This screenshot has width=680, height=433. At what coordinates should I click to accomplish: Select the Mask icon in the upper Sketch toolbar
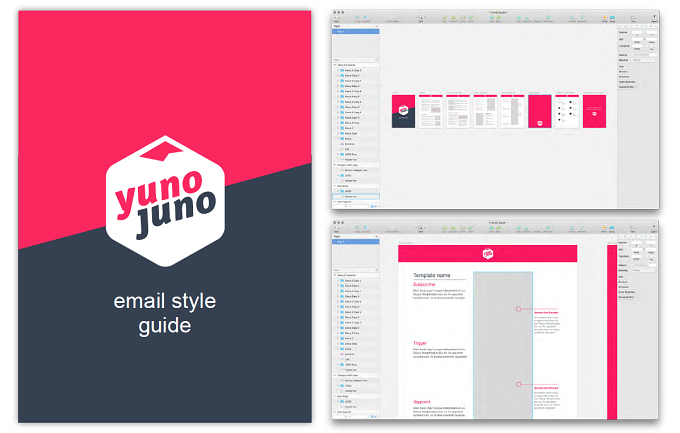491,18
